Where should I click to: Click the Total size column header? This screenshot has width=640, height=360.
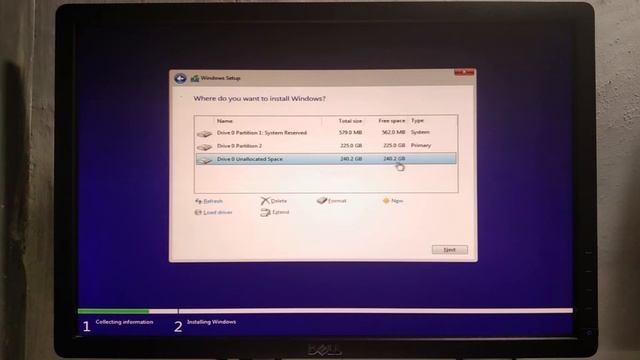pos(350,121)
